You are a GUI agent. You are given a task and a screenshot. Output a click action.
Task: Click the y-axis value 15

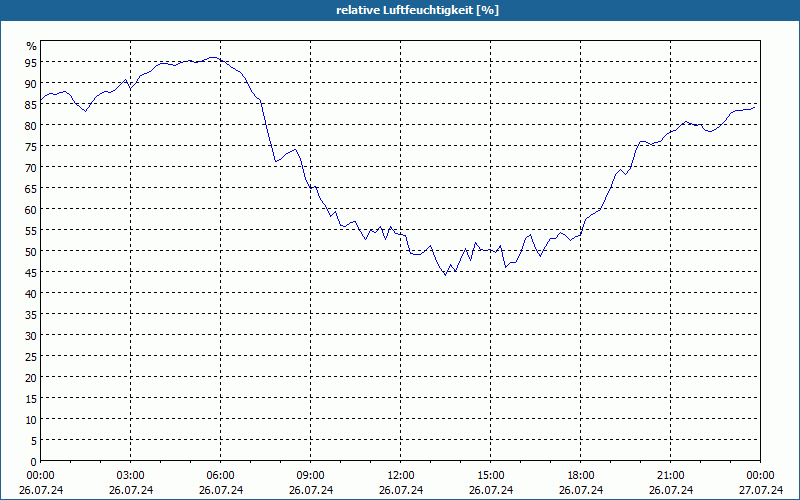[31, 398]
